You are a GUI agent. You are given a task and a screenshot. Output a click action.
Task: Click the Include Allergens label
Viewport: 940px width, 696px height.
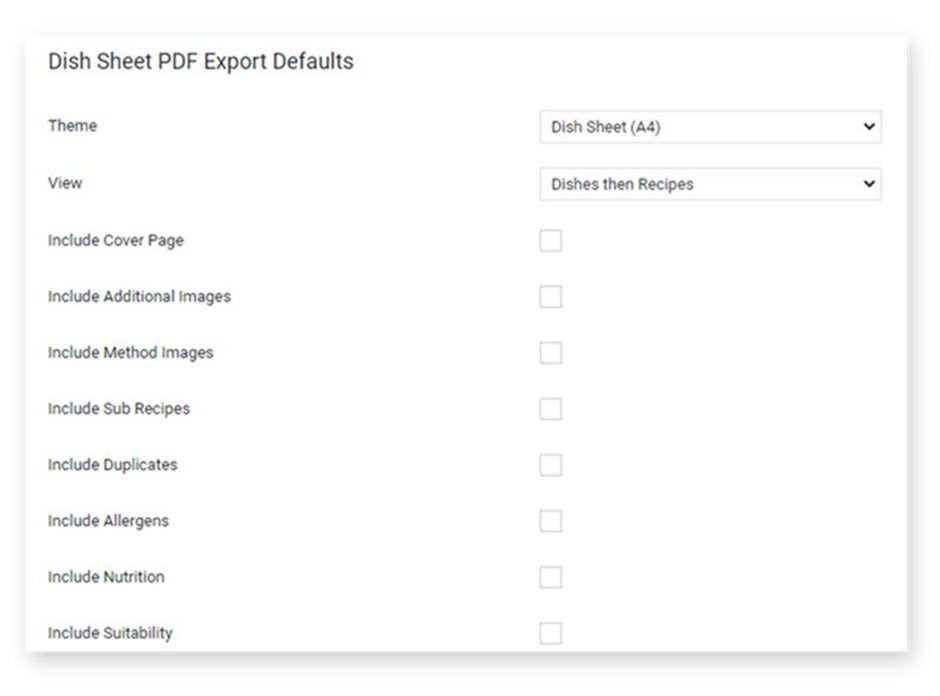coord(109,520)
